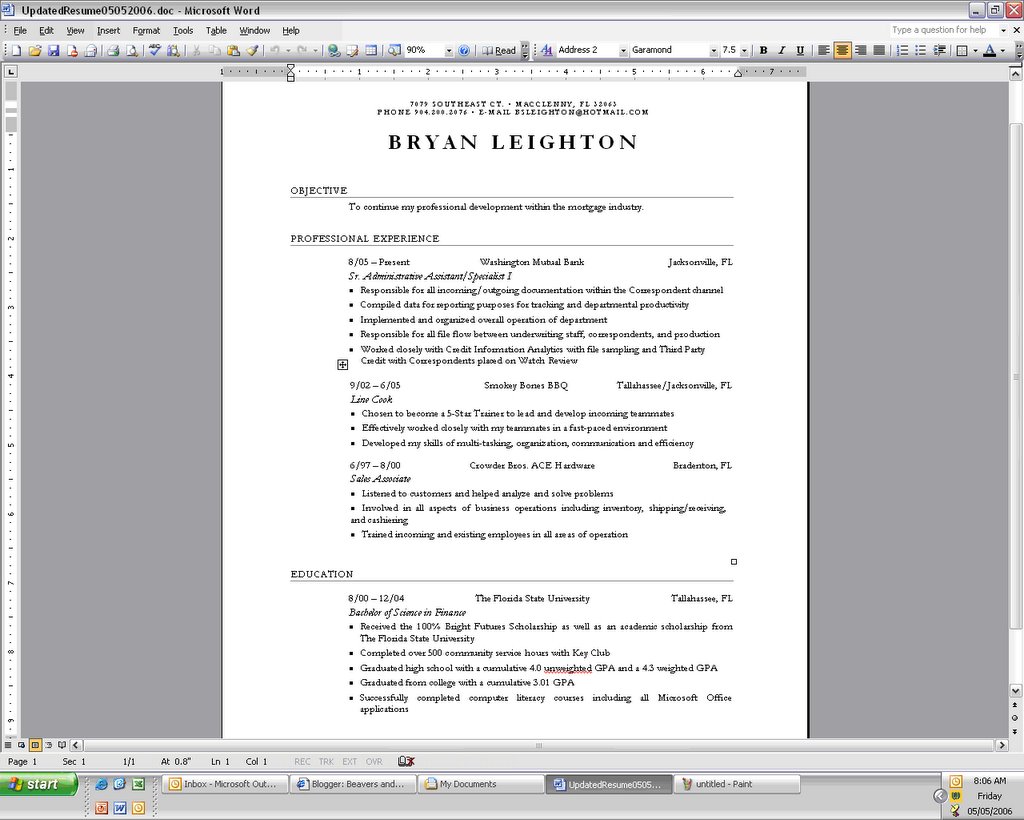Open My Documents from the taskbar
The height and width of the screenshot is (820, 1024).
click(x=480, y=784)
